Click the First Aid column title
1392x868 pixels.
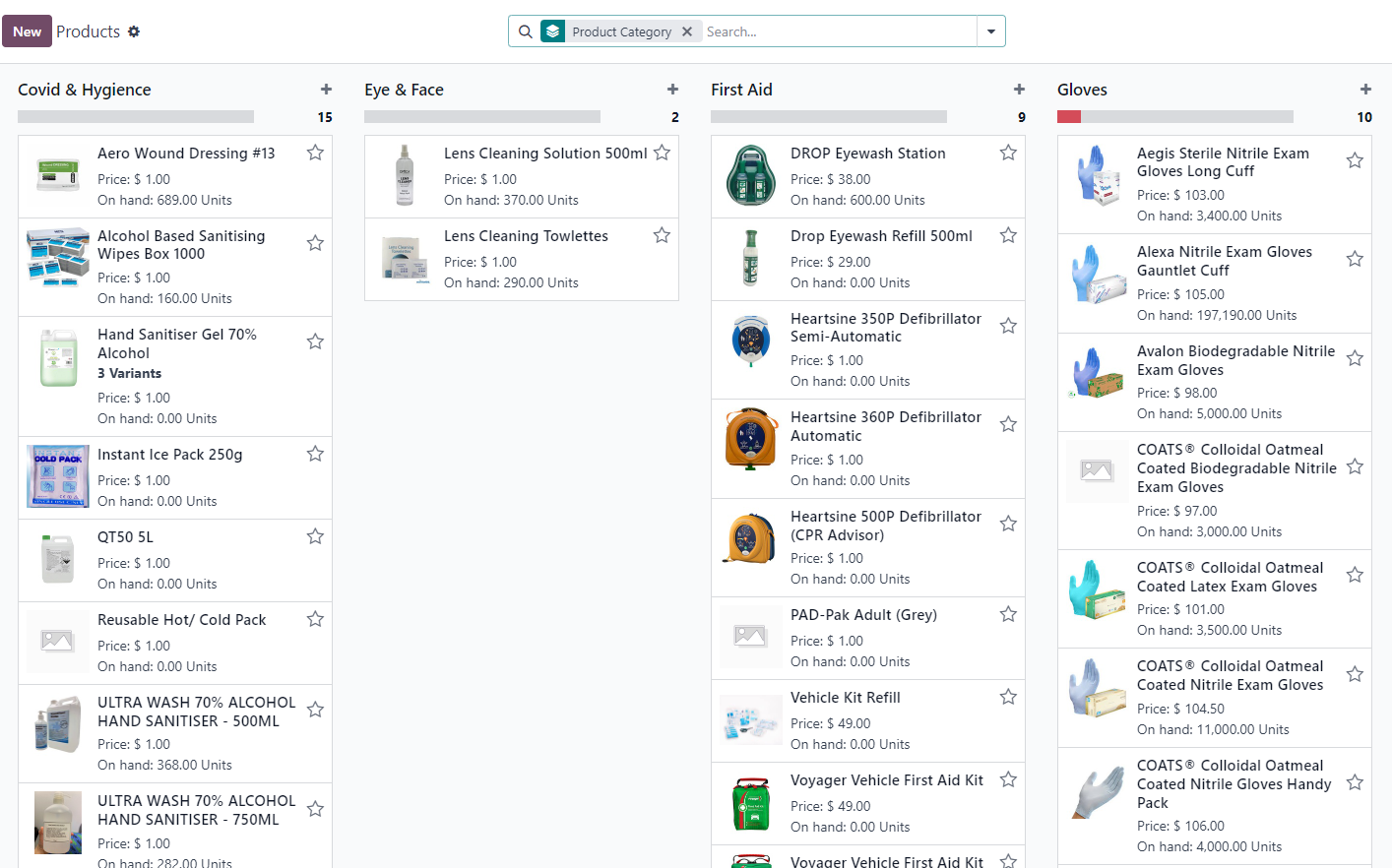pyautogui.click(x=741, y=90)
